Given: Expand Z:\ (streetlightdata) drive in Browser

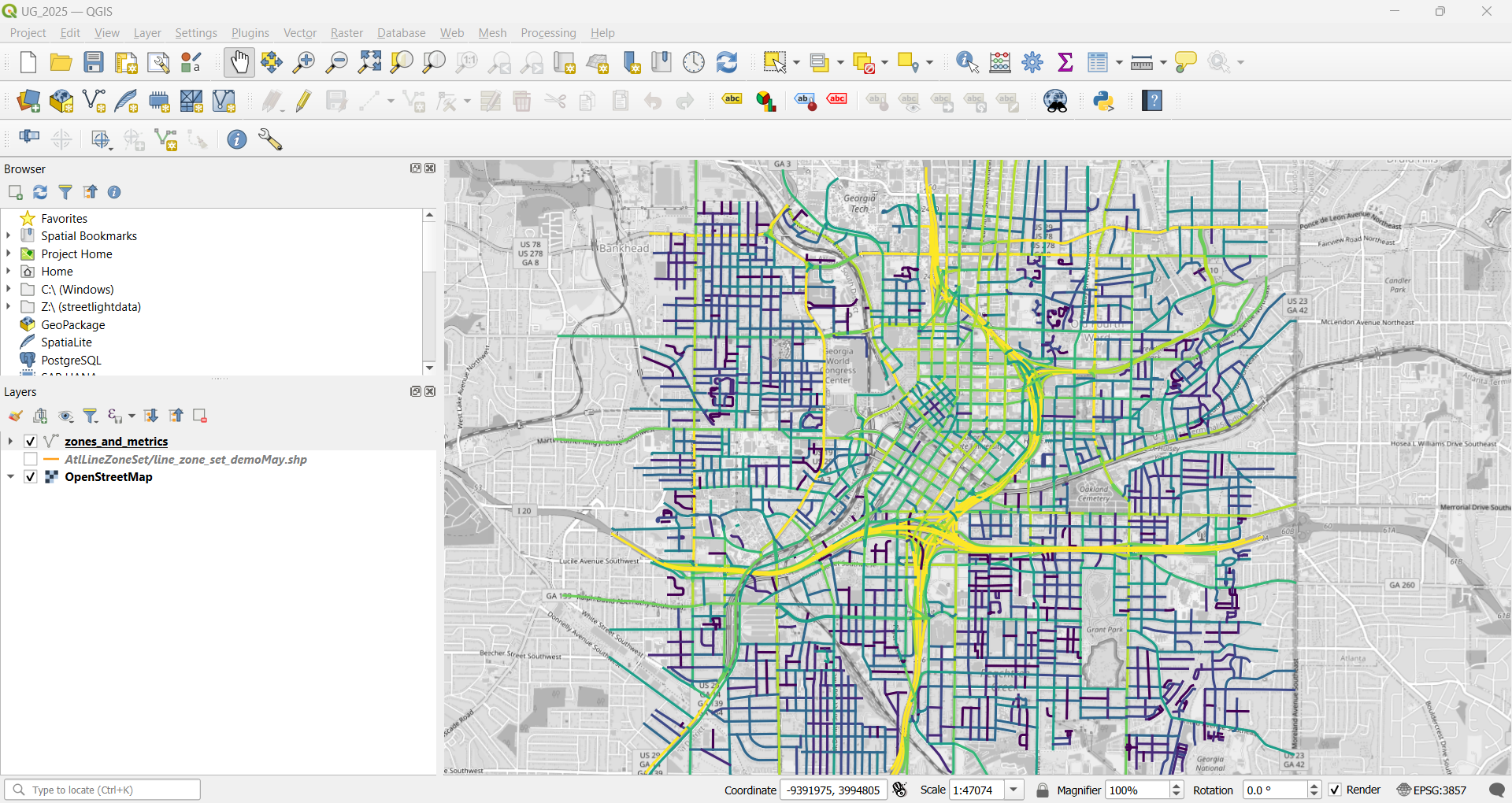Looking at the screenshot, I should pyautogui.click(x=9, y=306).
